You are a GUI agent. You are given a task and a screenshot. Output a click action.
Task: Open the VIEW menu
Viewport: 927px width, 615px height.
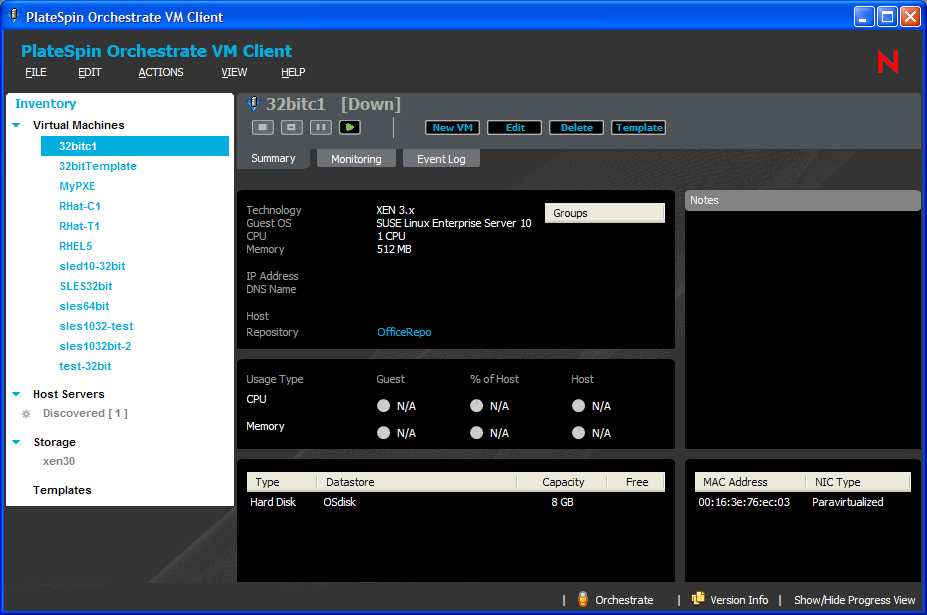234,72
